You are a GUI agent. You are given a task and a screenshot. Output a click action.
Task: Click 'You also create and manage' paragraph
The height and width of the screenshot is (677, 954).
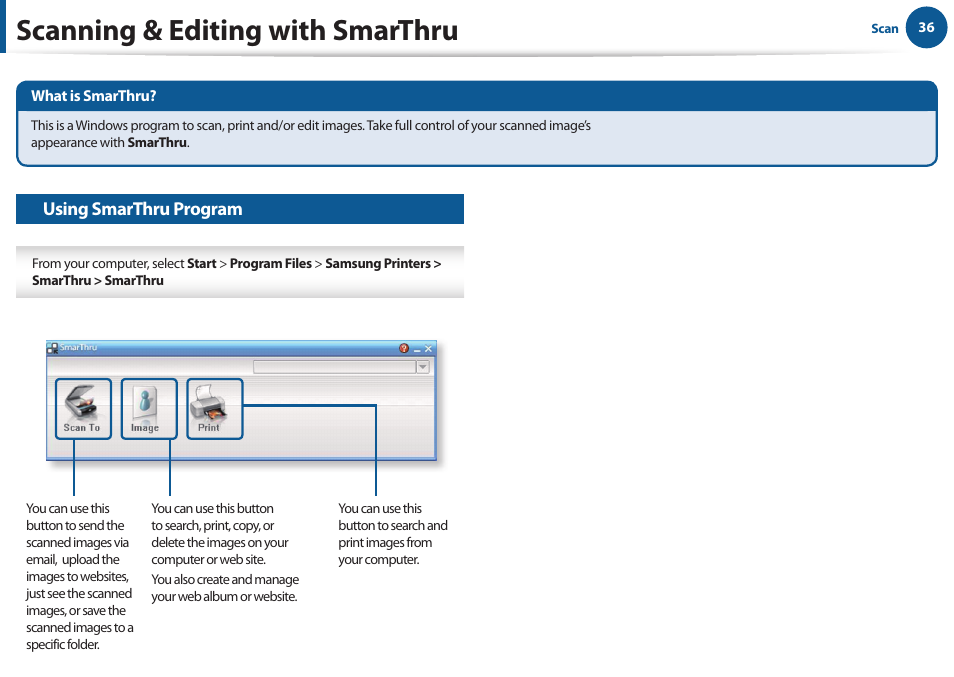225,588
